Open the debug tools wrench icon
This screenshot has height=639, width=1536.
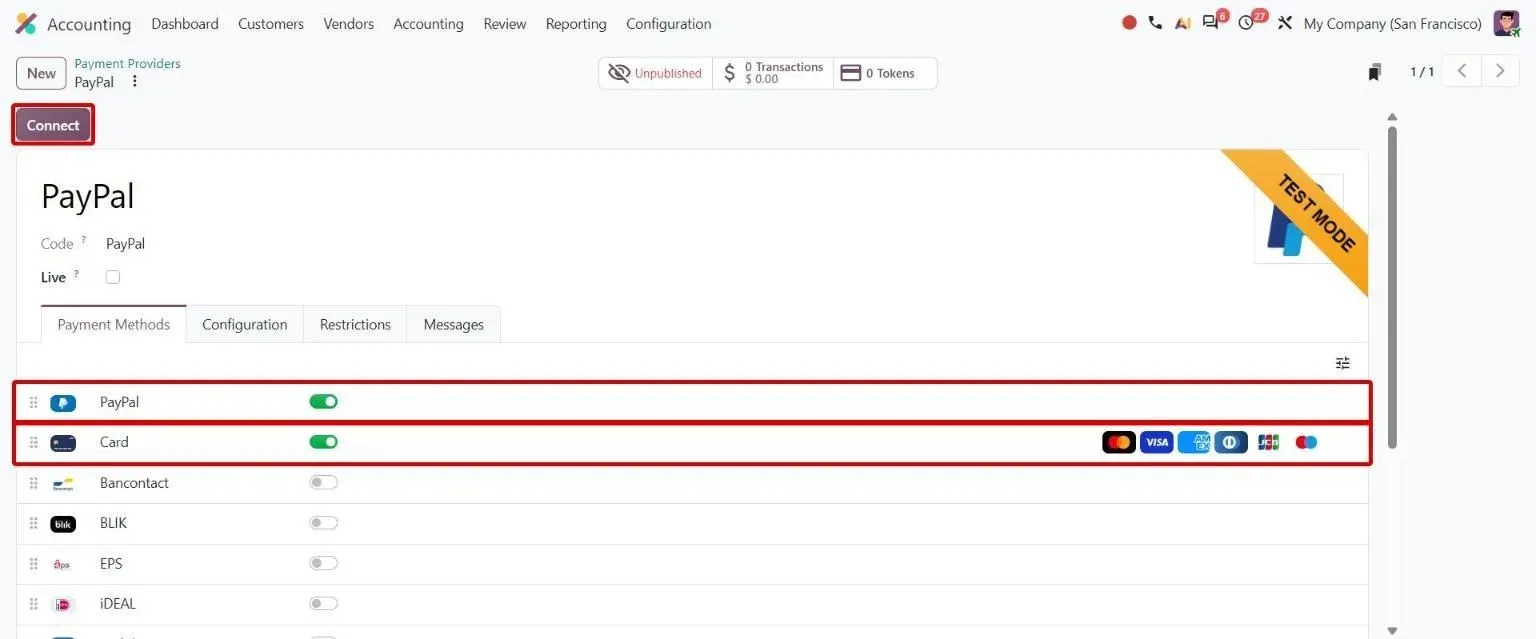point(1285,23)
